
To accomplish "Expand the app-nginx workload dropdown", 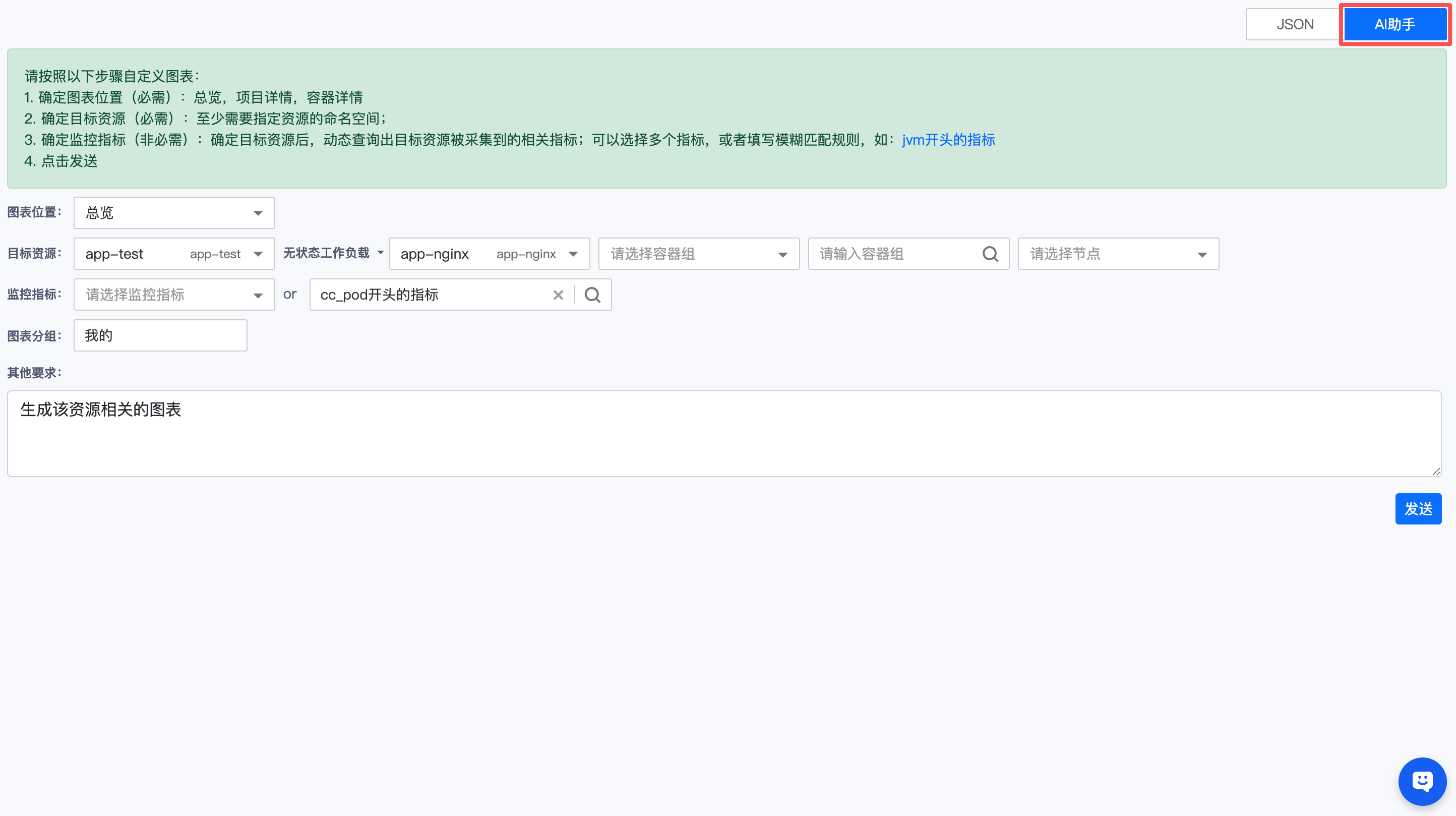I will [x=489, y=254].
